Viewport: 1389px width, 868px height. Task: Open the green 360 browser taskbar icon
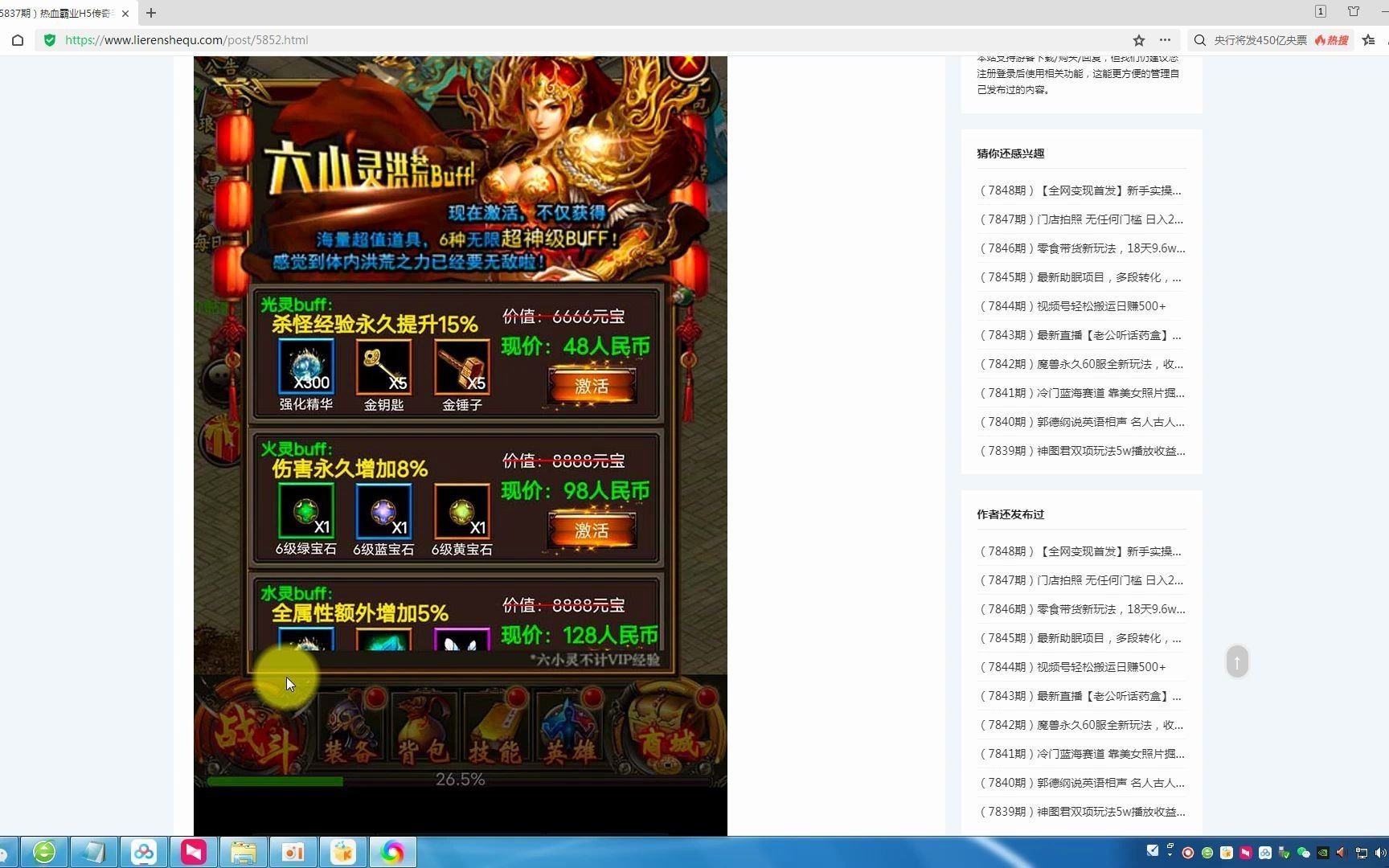coord(44,852)
